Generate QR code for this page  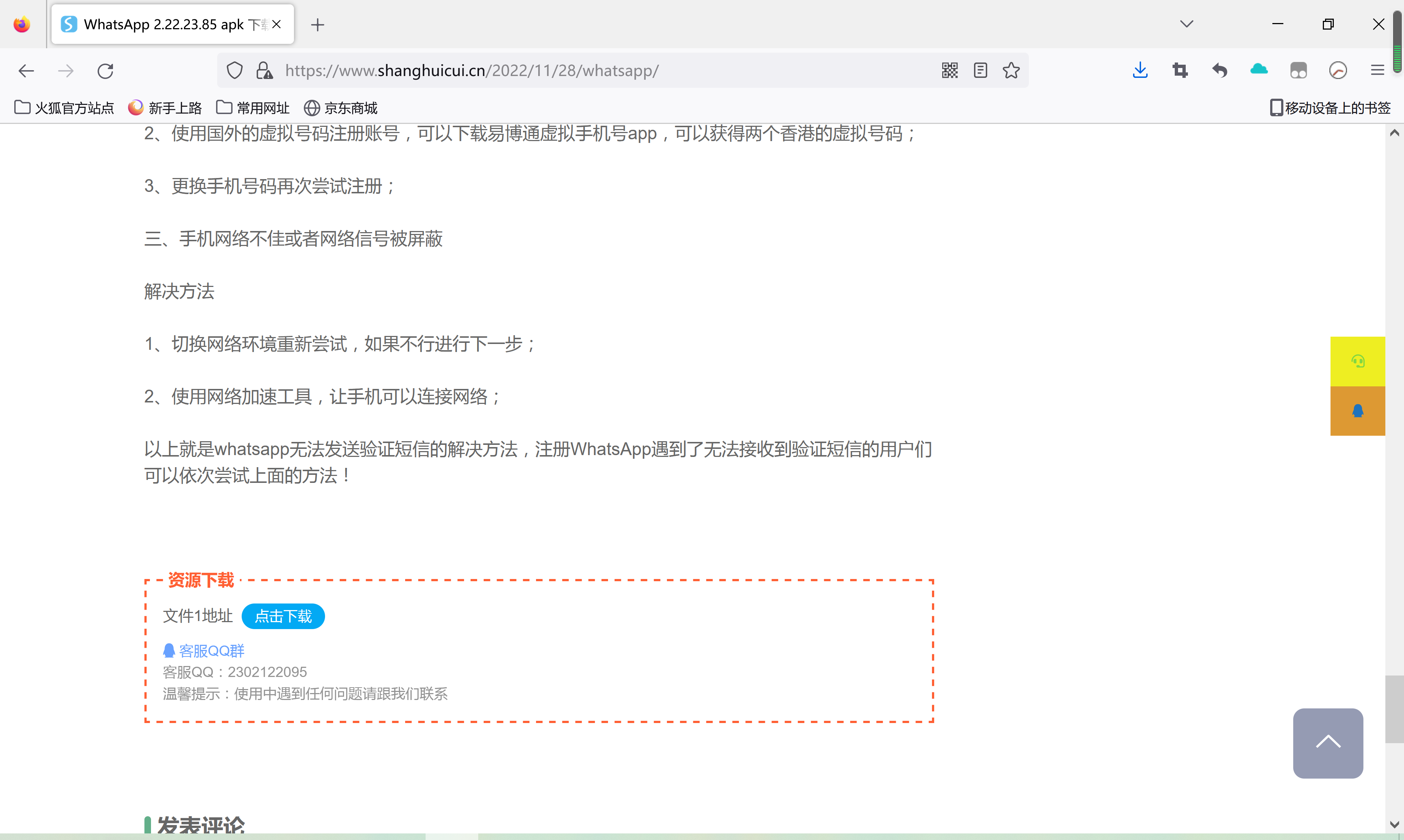(950, 71)
